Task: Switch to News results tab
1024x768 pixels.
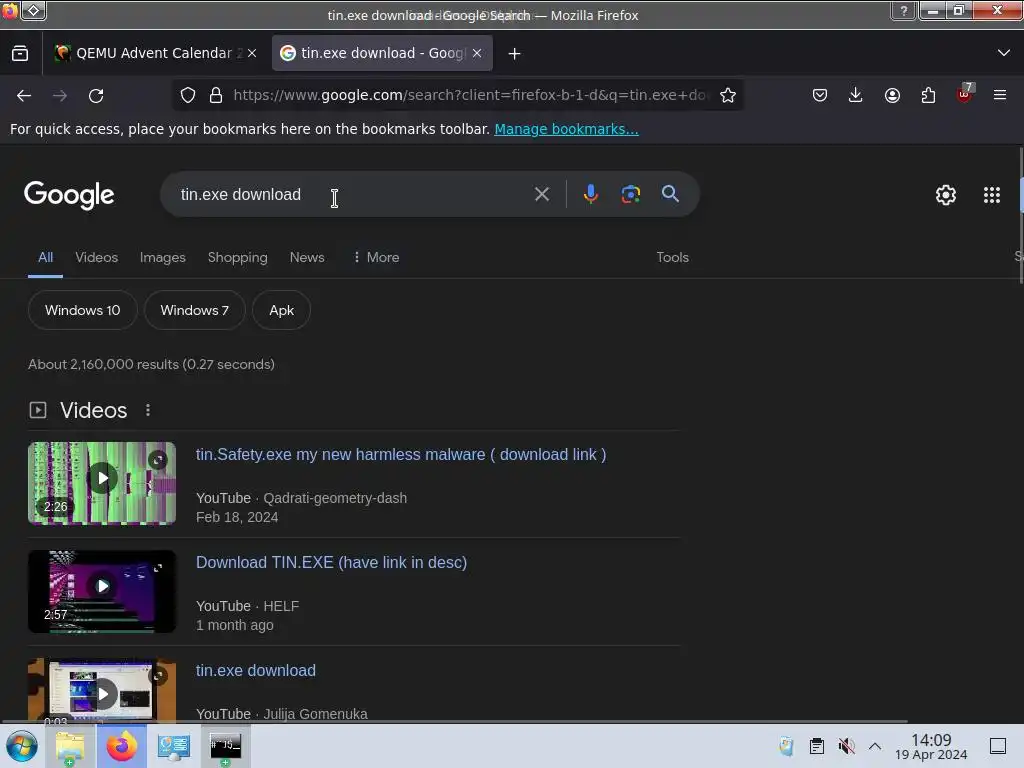Action: pyautogui.click(x=307, y=257)
